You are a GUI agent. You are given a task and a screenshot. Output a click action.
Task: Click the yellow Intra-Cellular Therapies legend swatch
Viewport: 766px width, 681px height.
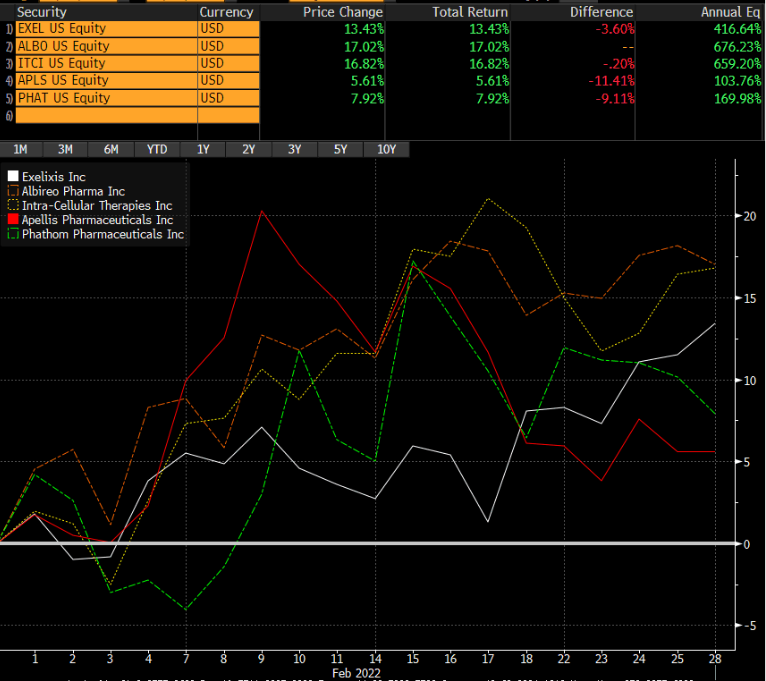point(13,205)
